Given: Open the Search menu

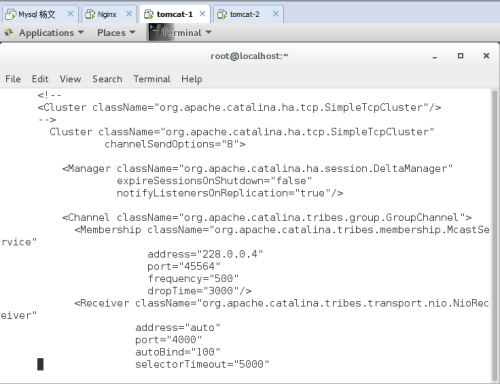Looking at the screenshot, I should click(107, 79).
